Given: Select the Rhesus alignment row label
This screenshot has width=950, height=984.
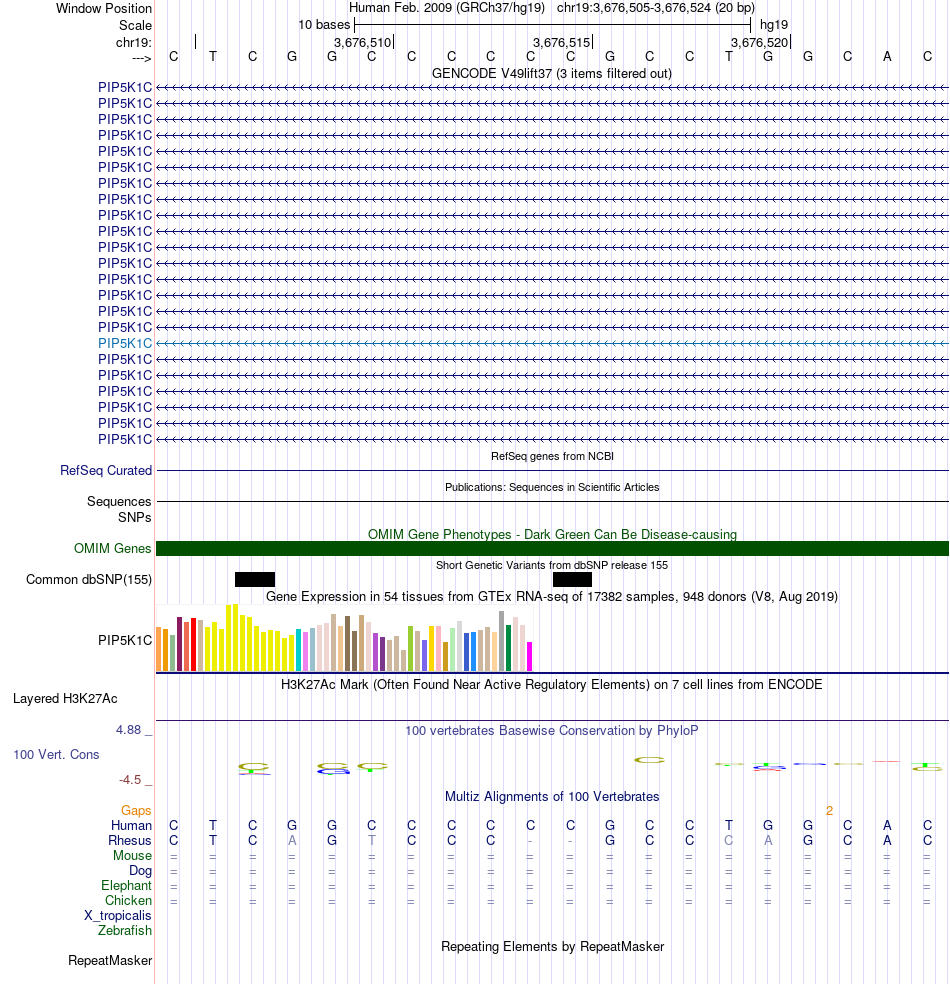Looking at the screenshot, I should [130, 840].
